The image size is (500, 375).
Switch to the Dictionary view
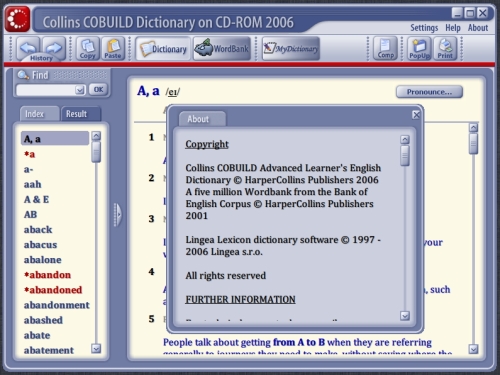tap(163, 49)
